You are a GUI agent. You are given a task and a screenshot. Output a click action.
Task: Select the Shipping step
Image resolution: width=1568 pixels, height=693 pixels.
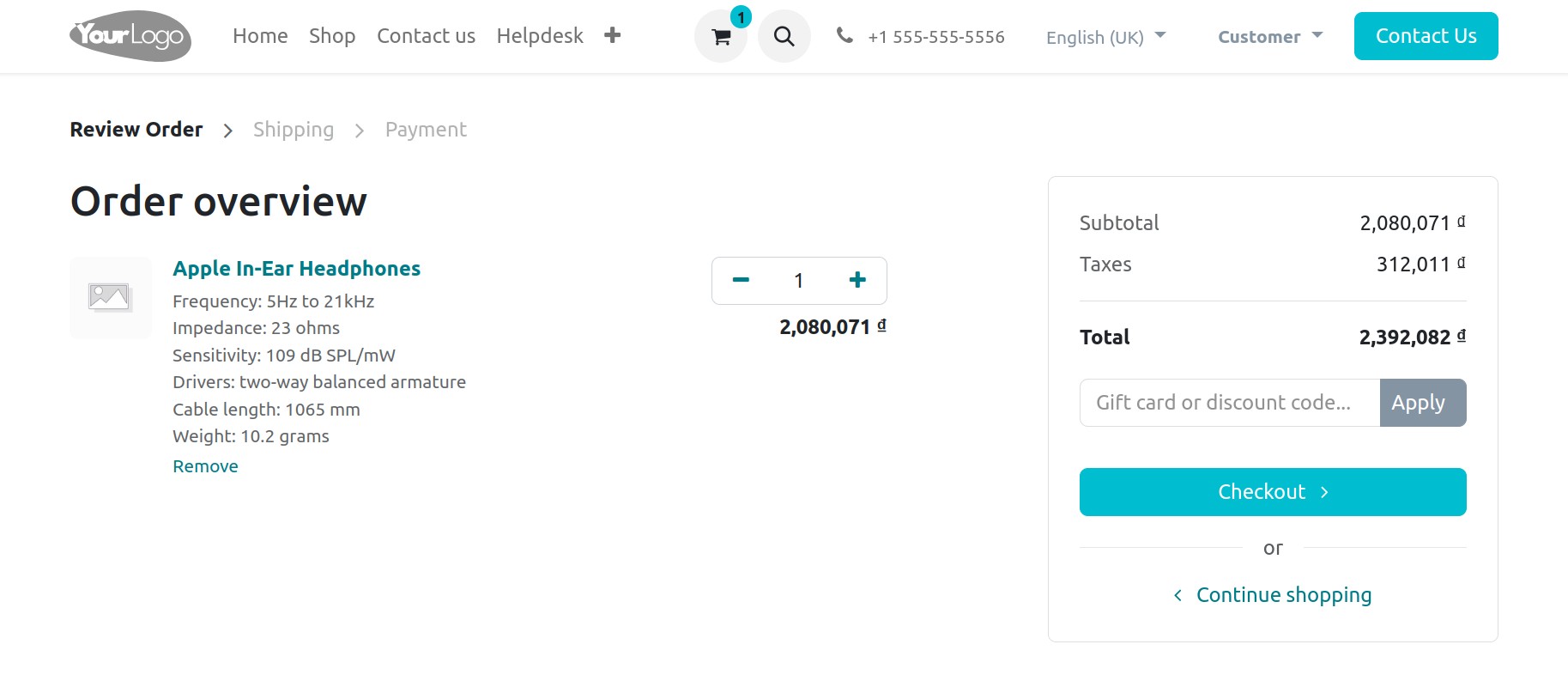pyautogui.click(x=294, y=130)
